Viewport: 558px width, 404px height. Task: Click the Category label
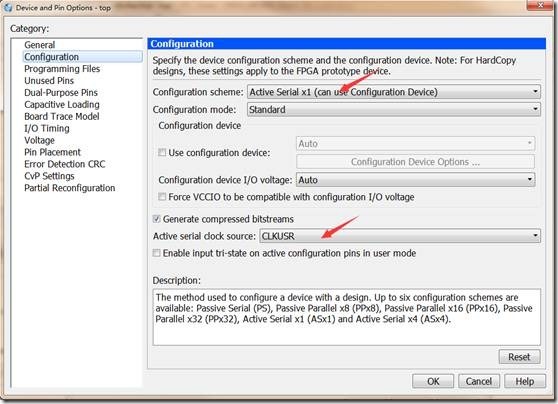tap(30, 28)
